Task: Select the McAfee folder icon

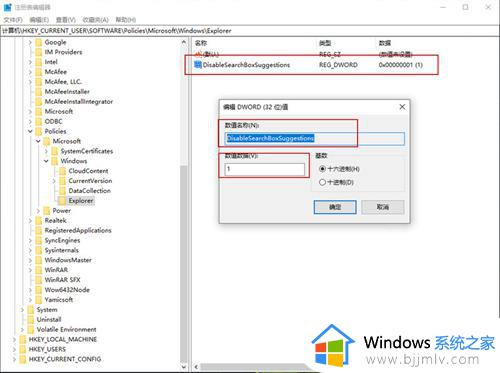Action: [39, 72]
